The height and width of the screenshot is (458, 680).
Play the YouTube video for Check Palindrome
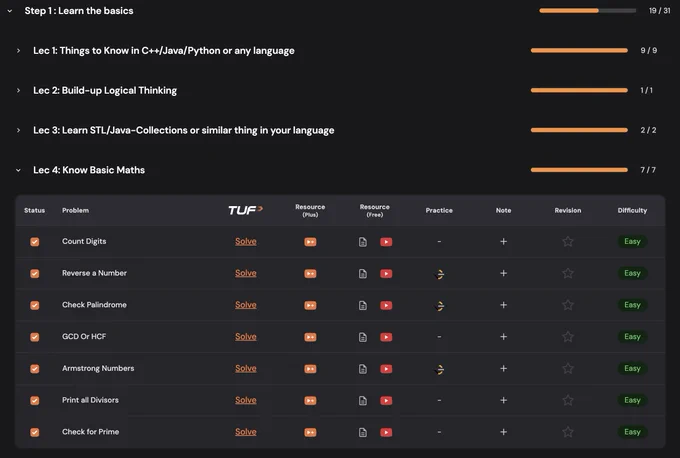point(386,305)
